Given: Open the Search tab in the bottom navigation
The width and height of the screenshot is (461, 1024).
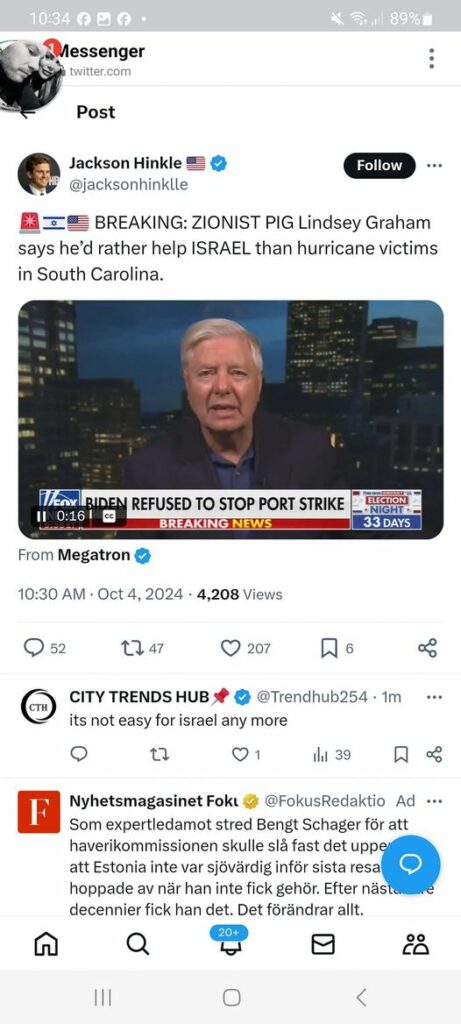Looking at the screenshot, I should pyautogui.click(x=137, y=944).
